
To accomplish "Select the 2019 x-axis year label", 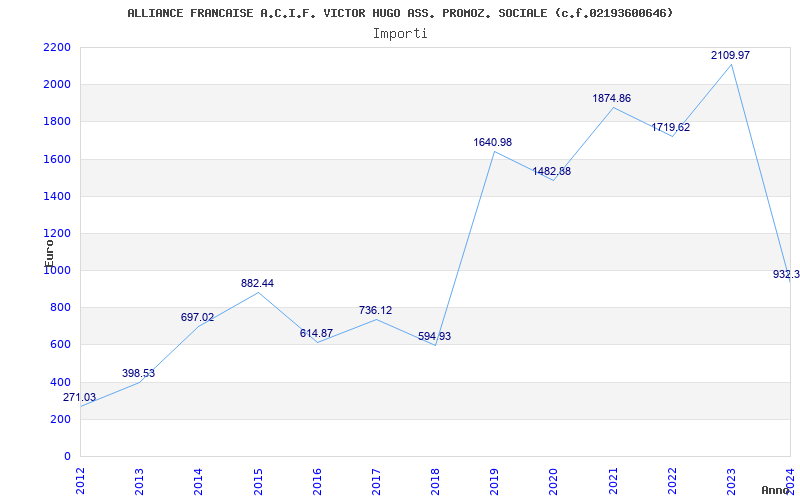I will coord(495,481).
